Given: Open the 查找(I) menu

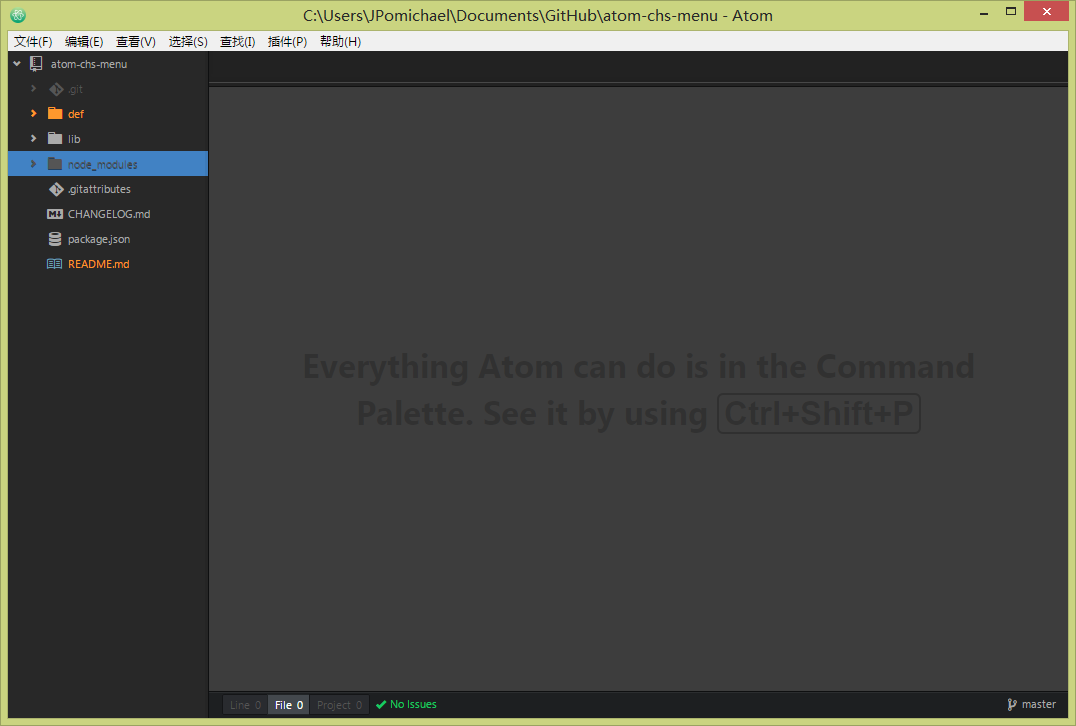Looking at the screenshot, I should (x=237, y=41).
